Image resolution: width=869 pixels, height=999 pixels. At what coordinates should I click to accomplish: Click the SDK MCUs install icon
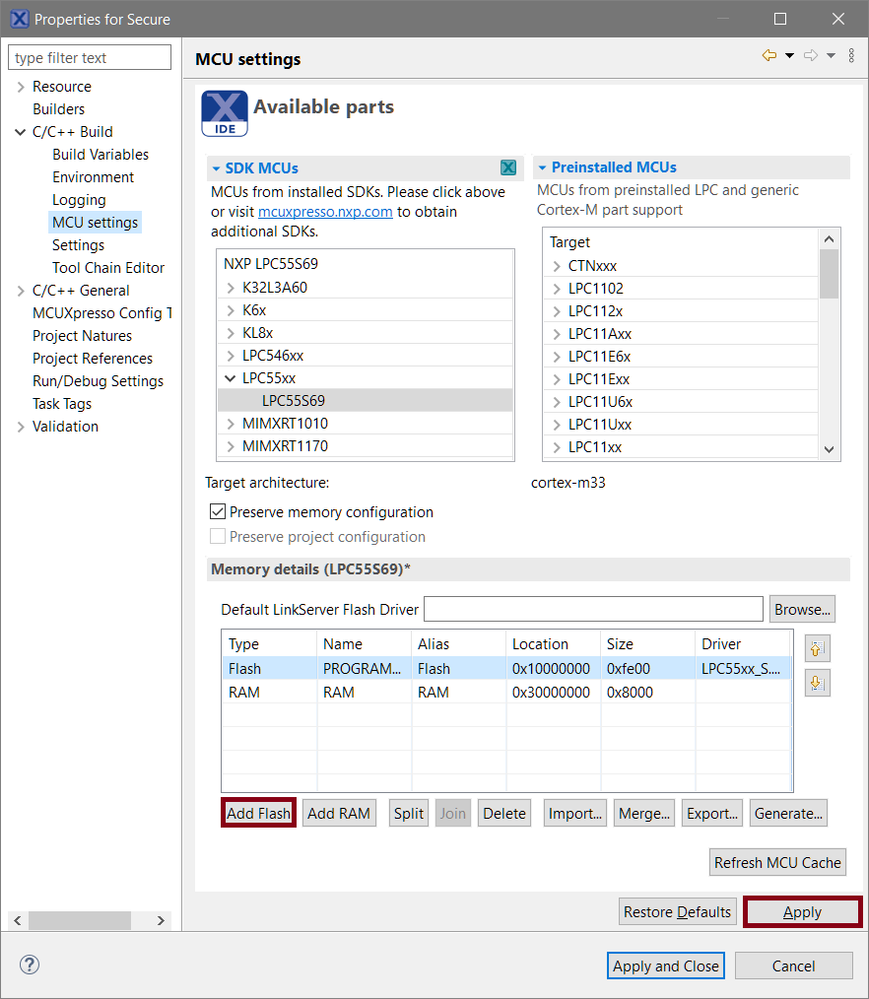508,168
